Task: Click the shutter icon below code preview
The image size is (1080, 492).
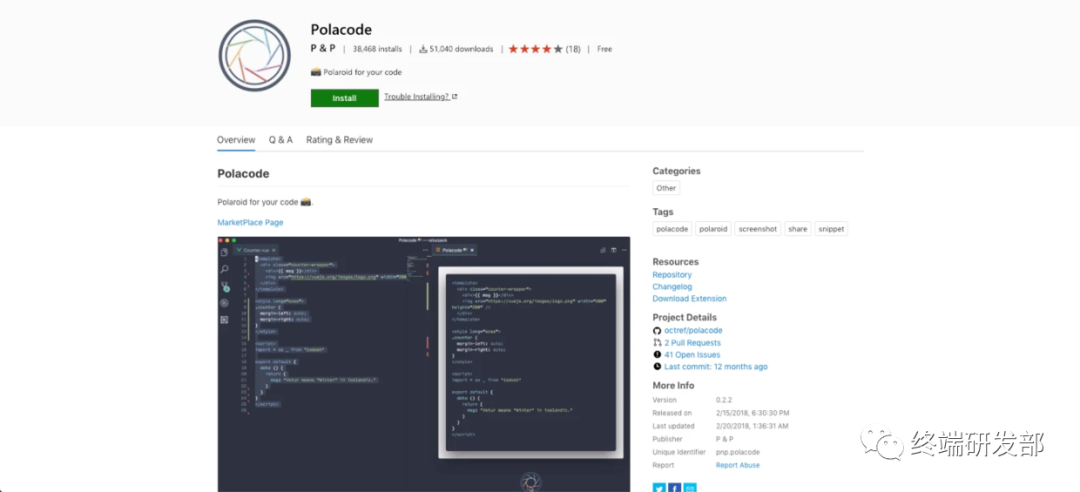Action: click(532, 481)
